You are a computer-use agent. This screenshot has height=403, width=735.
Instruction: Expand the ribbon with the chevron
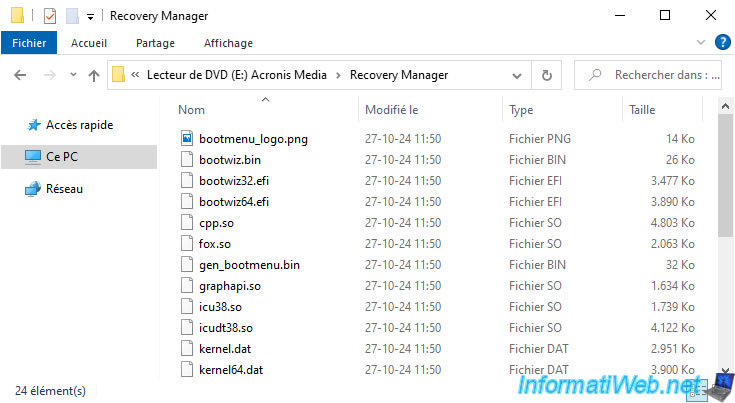tap(700, 42)
